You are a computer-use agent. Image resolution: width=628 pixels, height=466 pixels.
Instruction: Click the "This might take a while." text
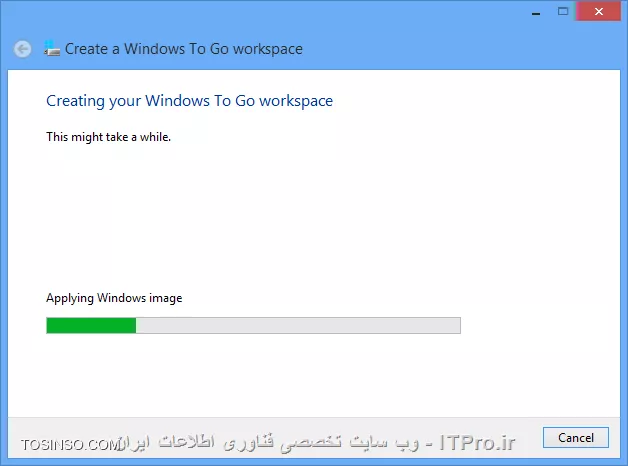[x=109, y=137]
